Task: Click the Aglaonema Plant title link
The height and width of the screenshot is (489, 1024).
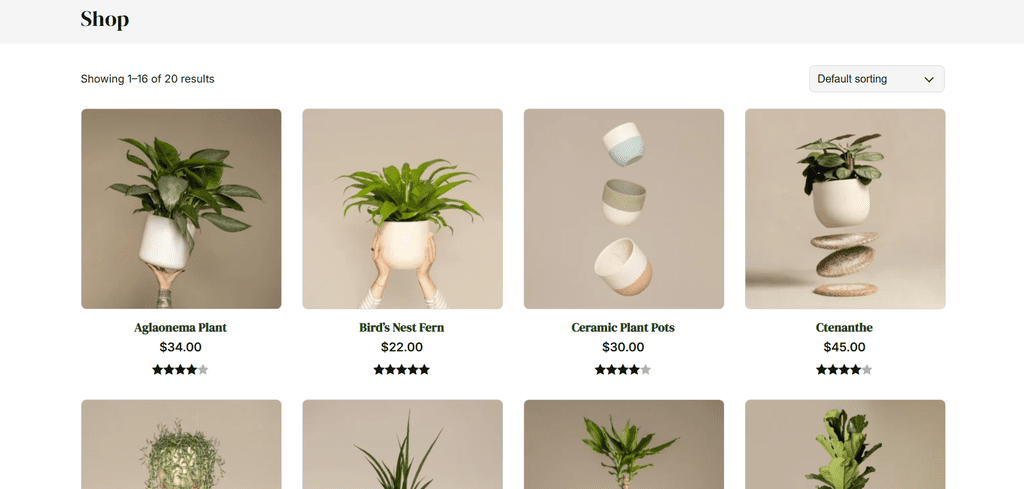Action: pyautogui.click(x=180, y=328)
